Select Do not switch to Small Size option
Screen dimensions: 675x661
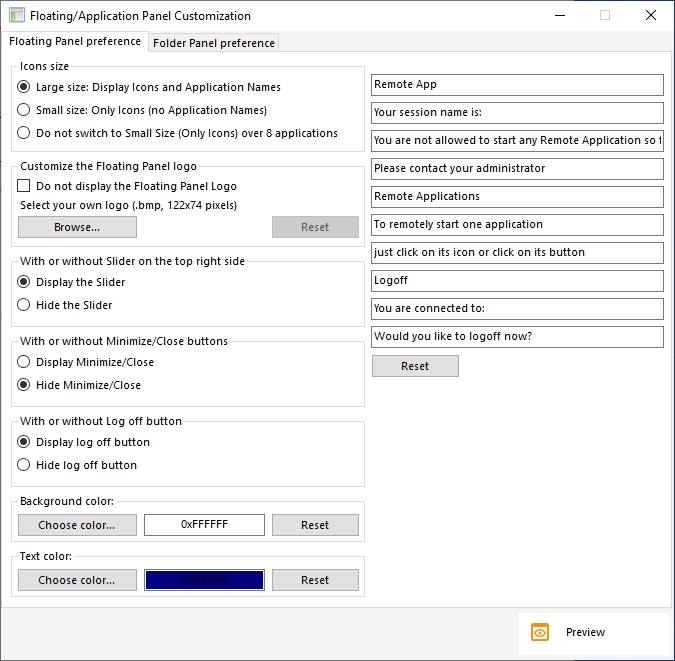[x=24, y=133]
